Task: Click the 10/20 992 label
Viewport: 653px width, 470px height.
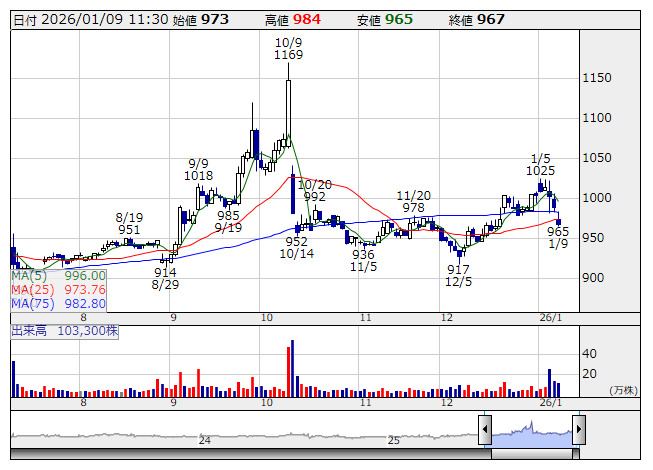Action: (x=314, y=190)
